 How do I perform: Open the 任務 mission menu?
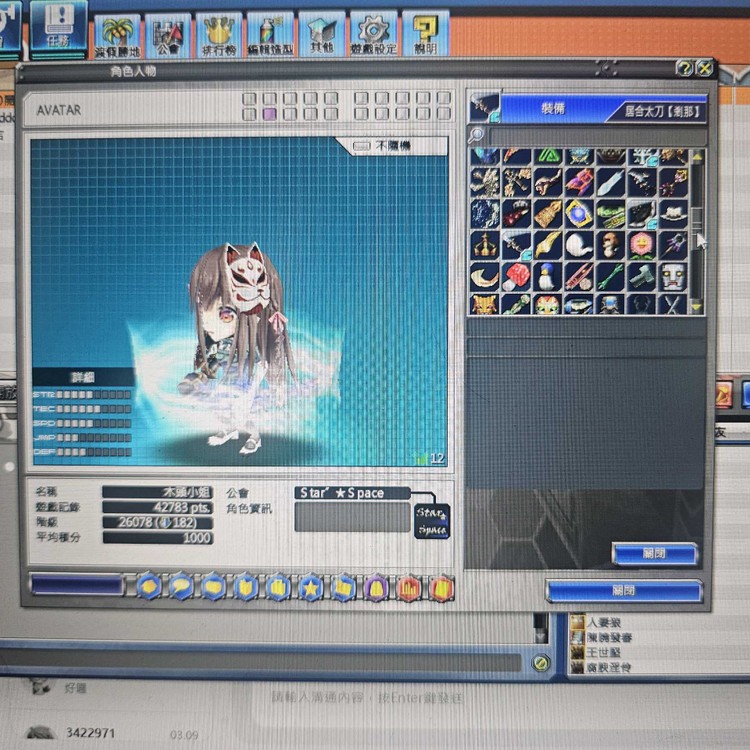[x=58, y=29]
